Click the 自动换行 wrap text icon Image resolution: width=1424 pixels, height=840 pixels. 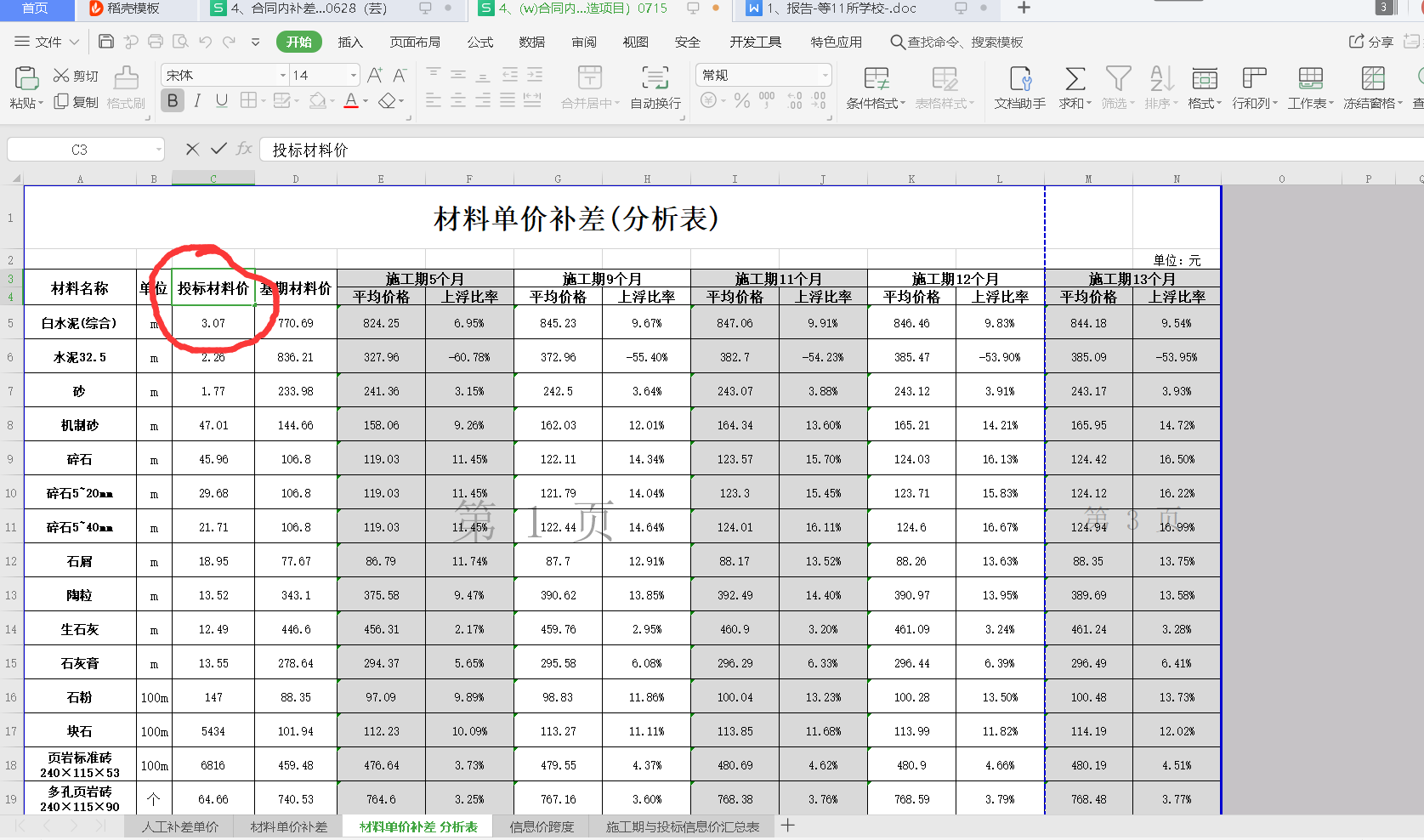click(655, 78)
